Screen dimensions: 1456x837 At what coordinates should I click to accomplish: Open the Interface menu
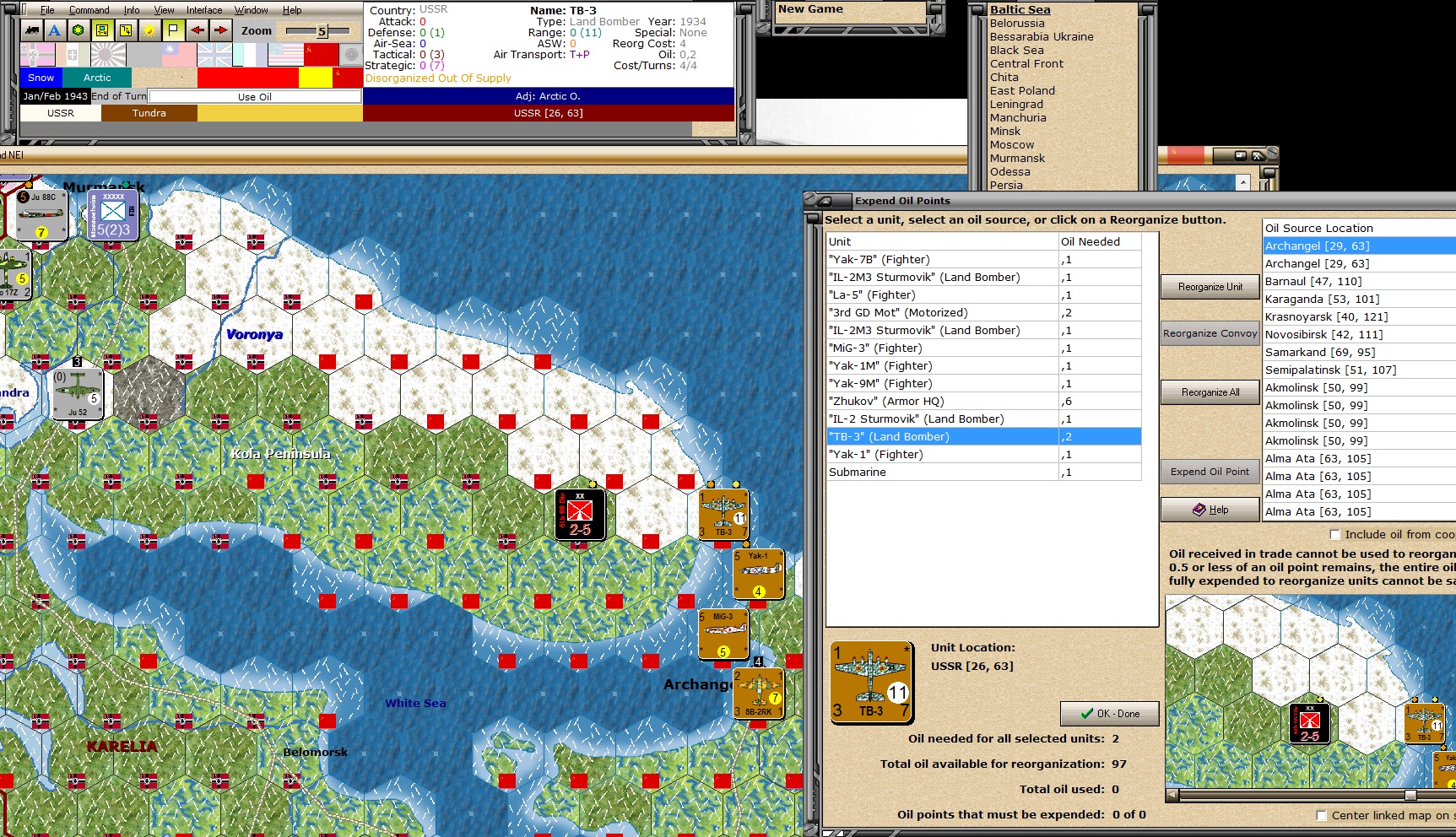pyautogui.click(x=204, y=10)
